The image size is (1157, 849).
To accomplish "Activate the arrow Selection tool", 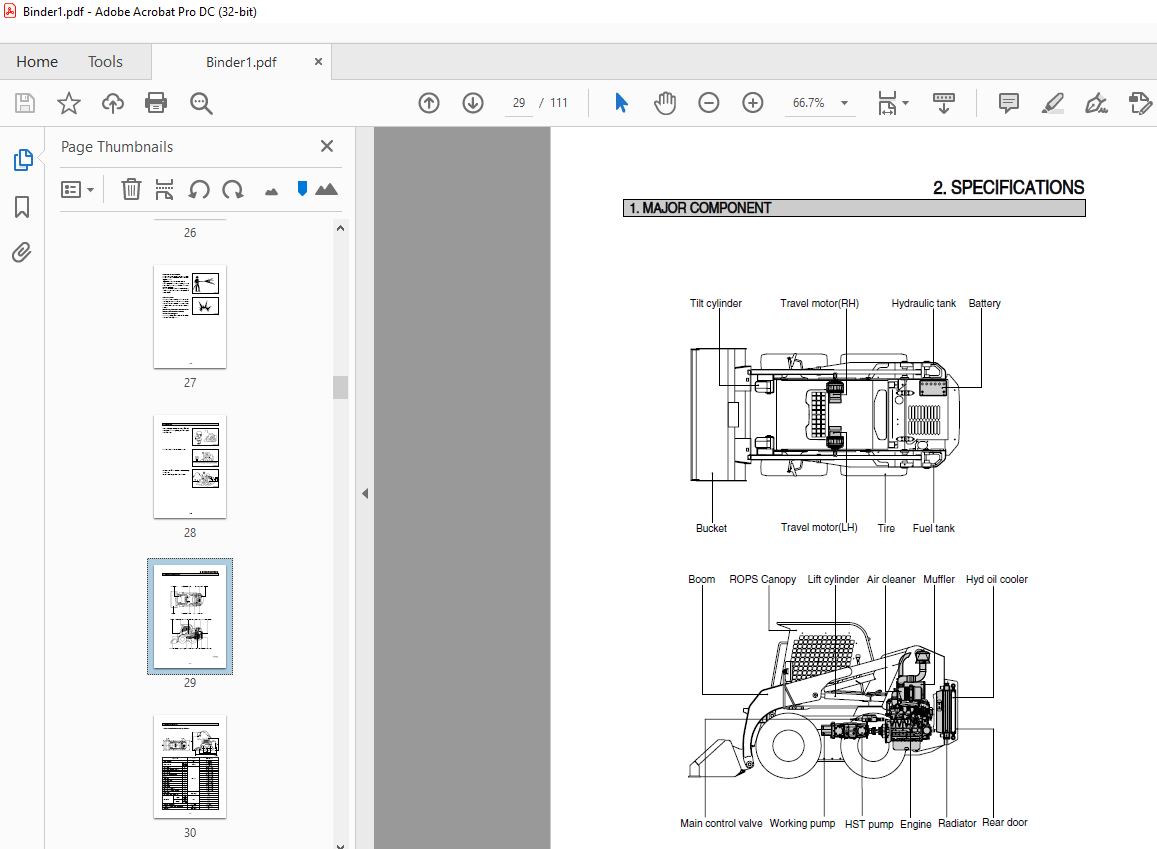I will coord(621,103).
